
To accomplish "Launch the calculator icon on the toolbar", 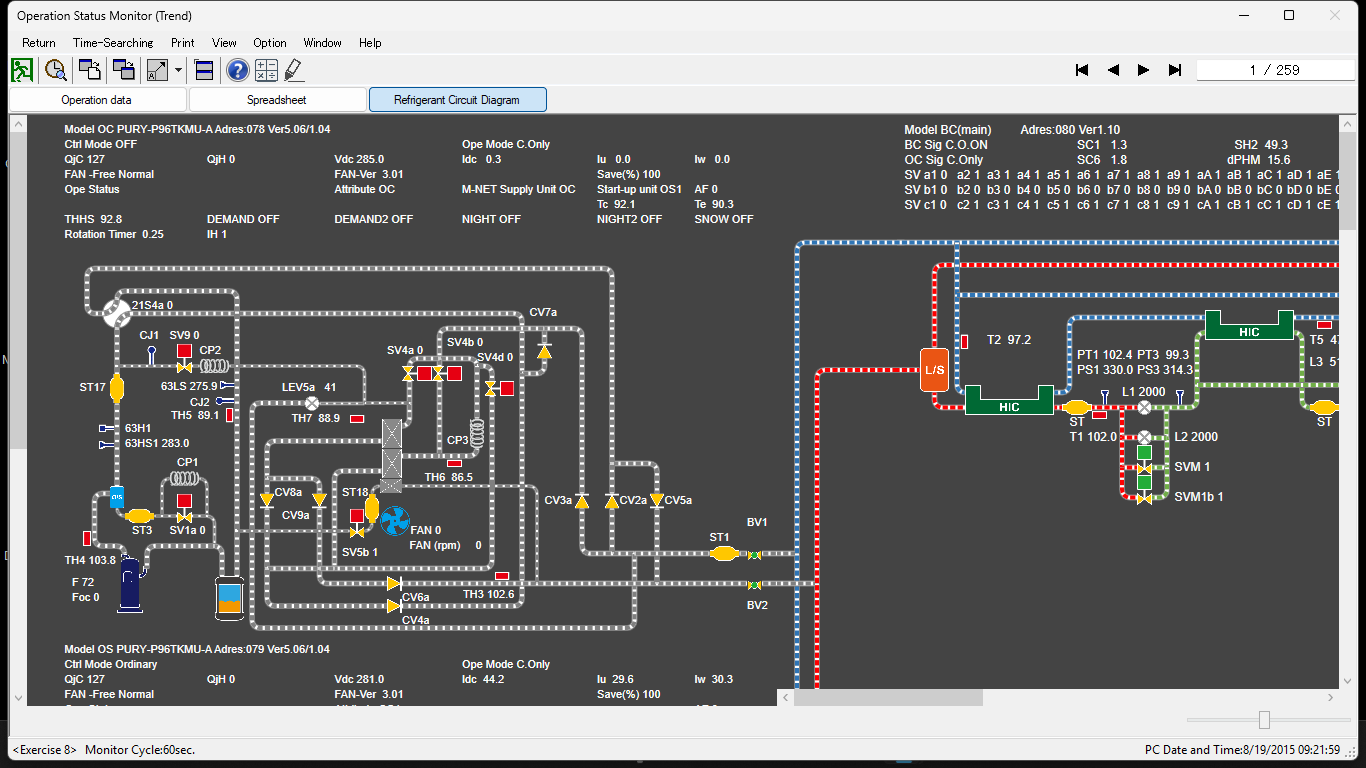I will pyautogui.click(x=265, y=70).
